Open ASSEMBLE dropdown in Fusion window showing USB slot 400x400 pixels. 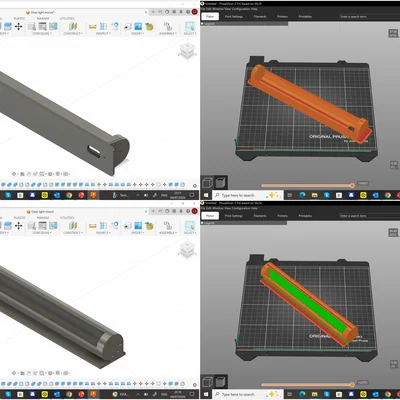tap(167, 34)
